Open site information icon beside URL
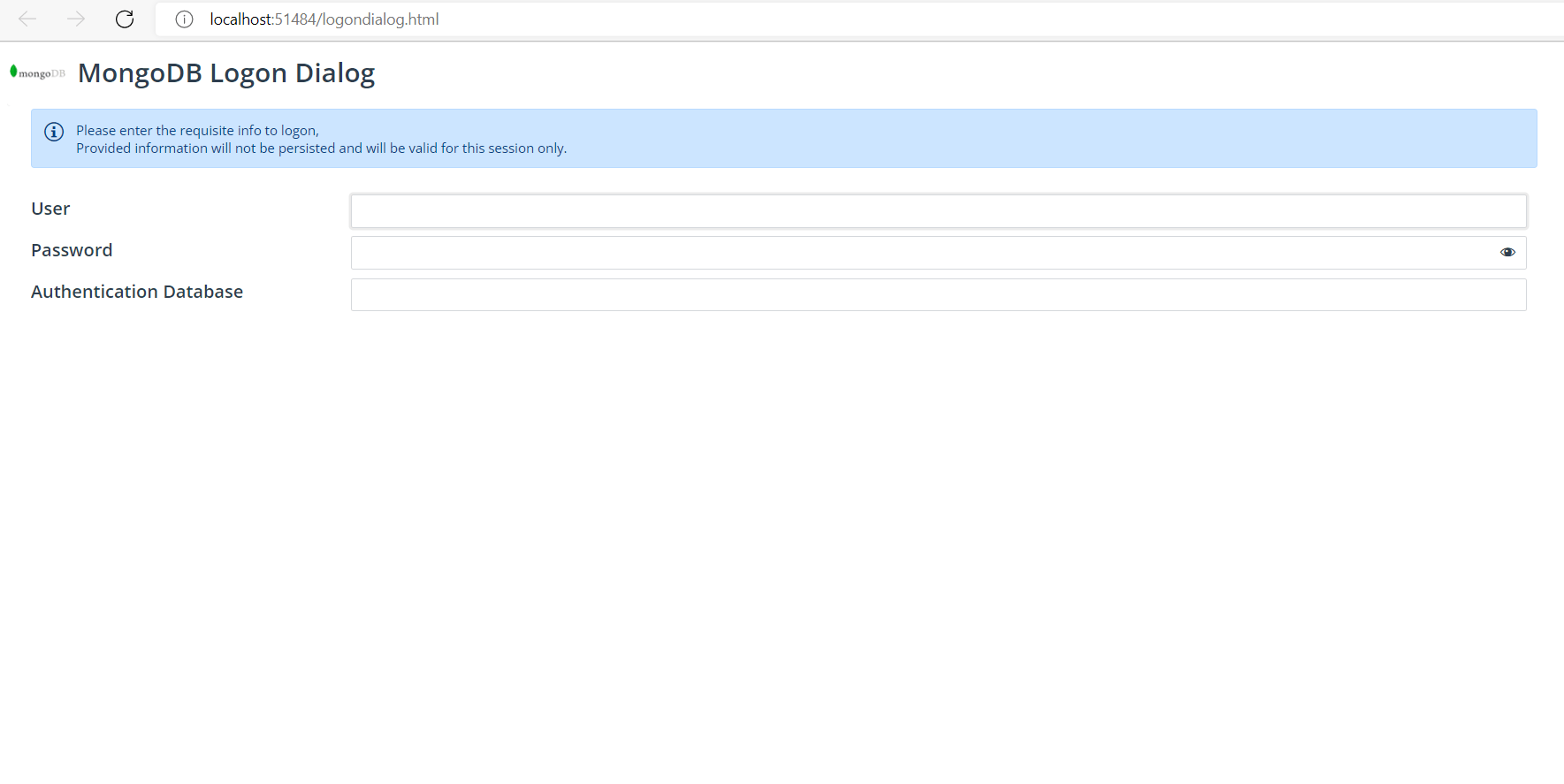 [x=184, y=19]
